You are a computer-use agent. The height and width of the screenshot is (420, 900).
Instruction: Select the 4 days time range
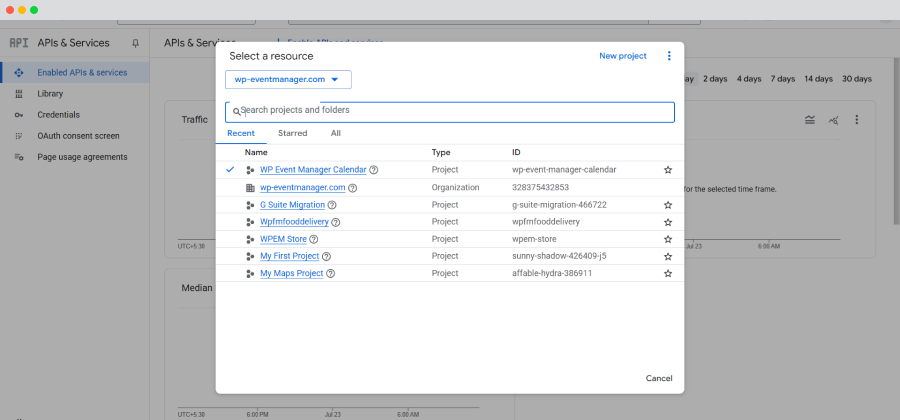coord(749,79)
